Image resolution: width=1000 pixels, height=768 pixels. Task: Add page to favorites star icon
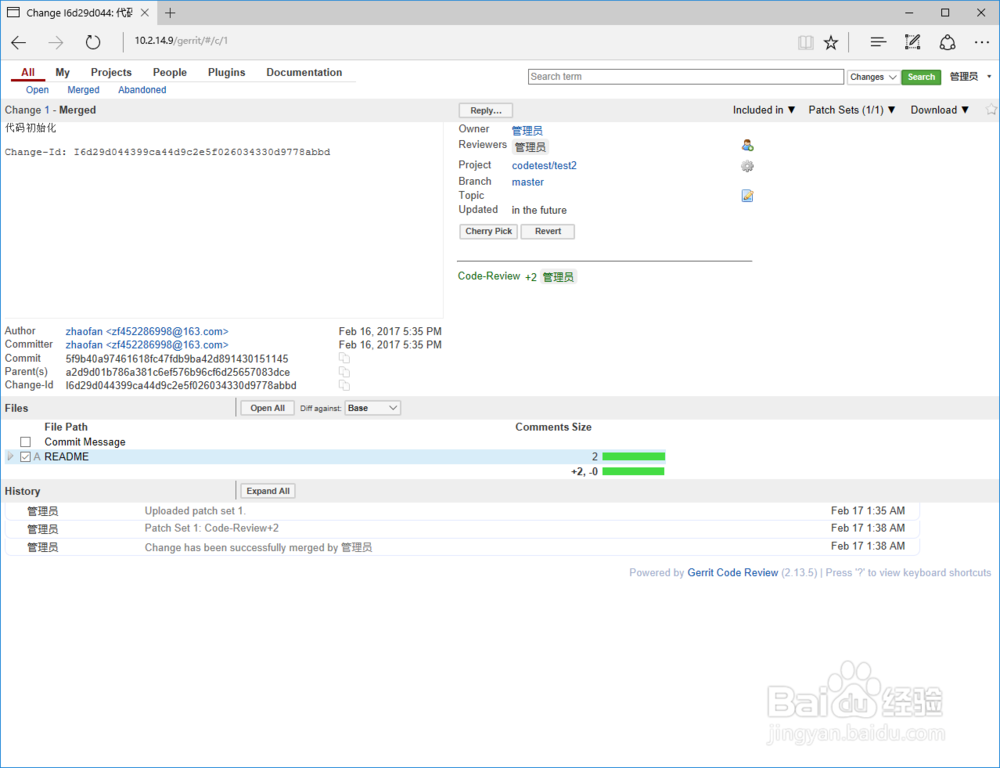pos(830,43)
